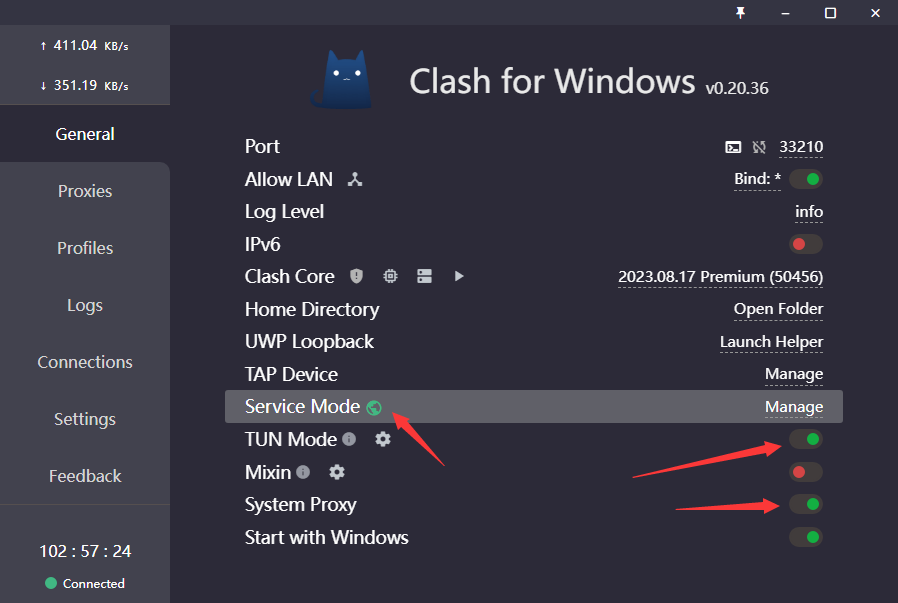Click the random port icon beside 33210
Screen dimensions: 898x603
(759, 147)
